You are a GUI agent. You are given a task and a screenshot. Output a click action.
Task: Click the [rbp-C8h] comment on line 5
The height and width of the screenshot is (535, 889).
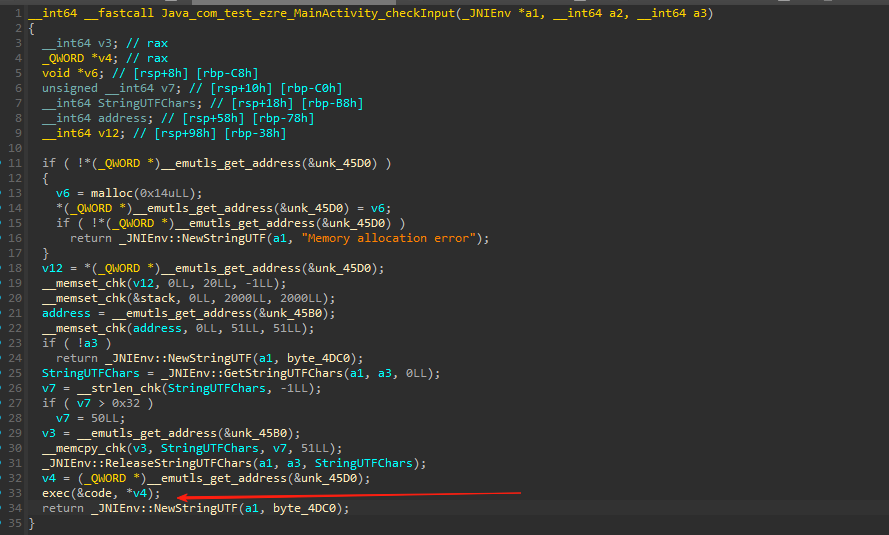[227, 73]
